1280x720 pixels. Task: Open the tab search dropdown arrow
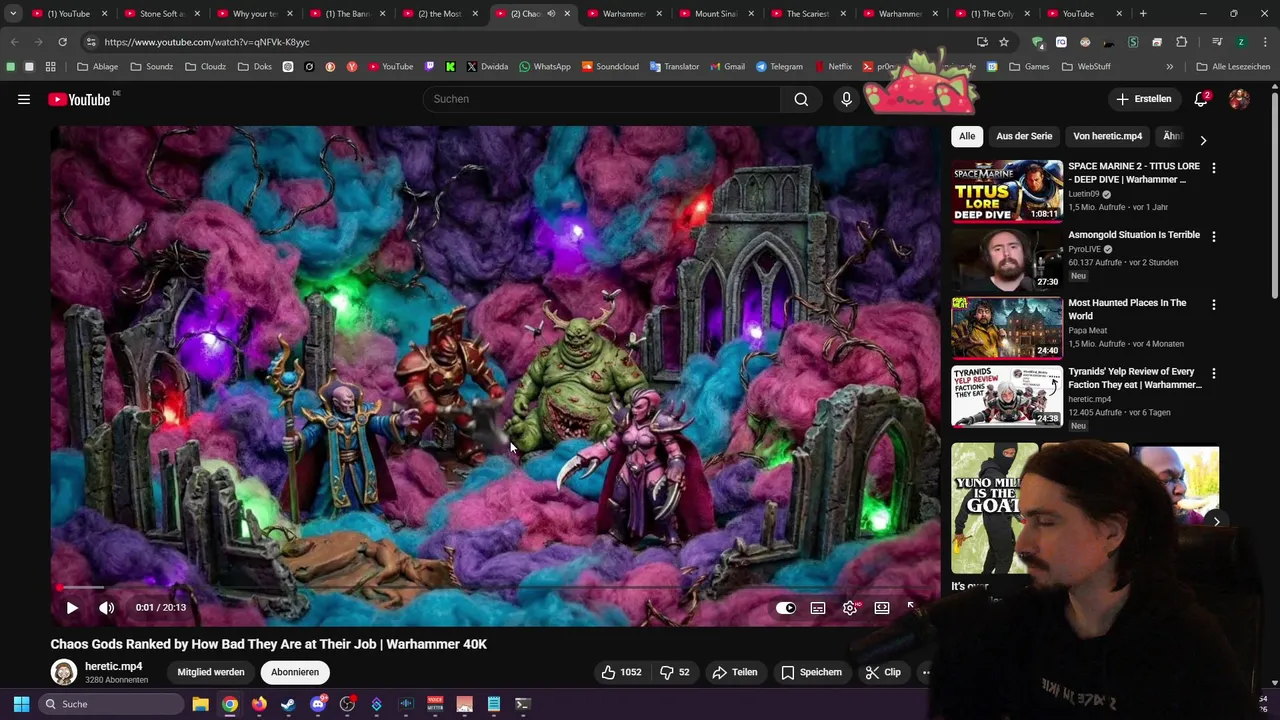(x=13, y=14)
